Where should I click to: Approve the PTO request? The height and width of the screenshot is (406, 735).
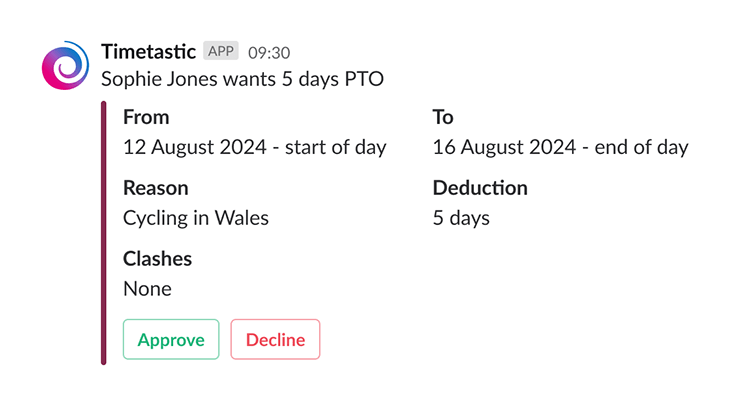click(171, 340)
